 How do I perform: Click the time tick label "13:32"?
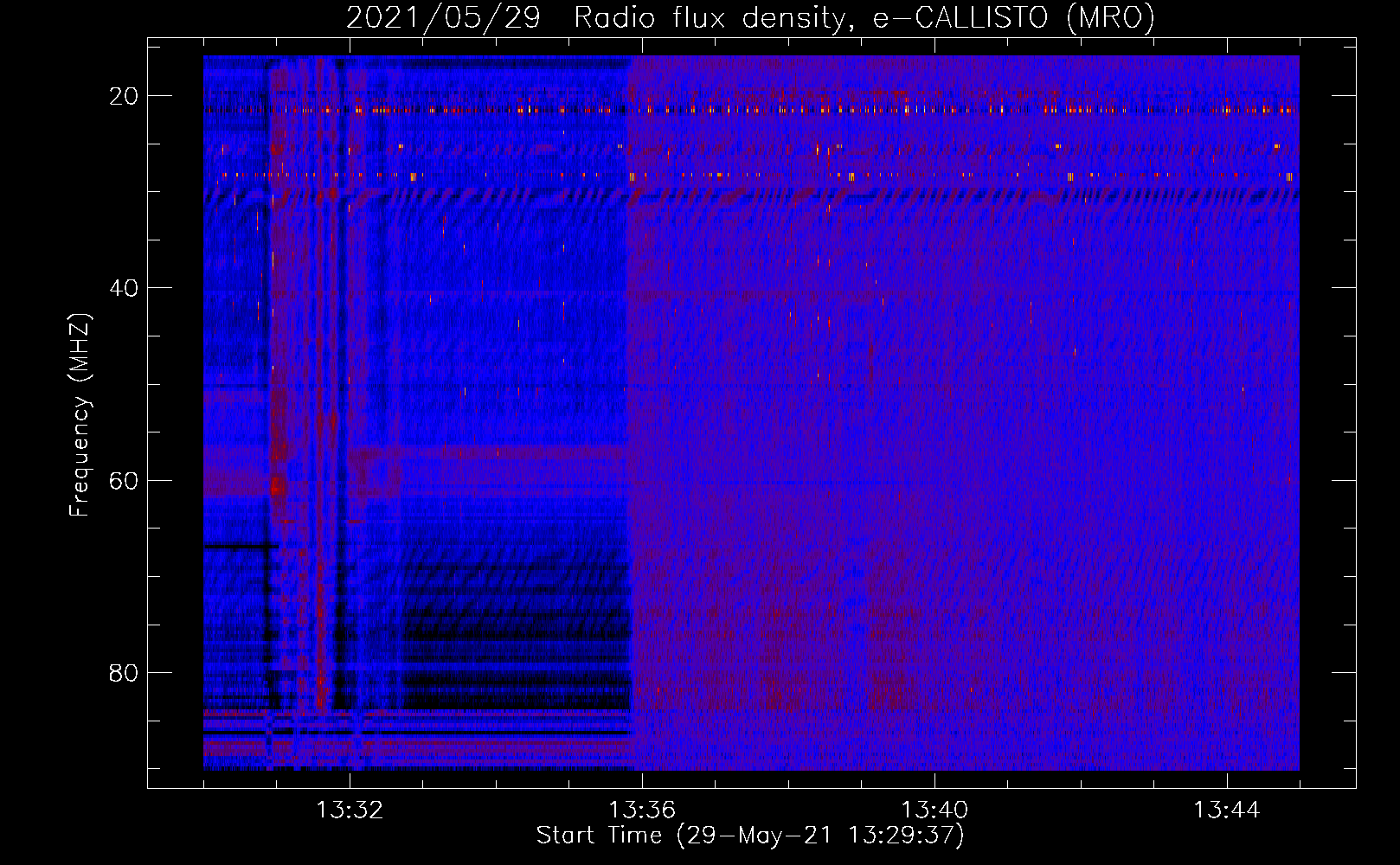350,811
